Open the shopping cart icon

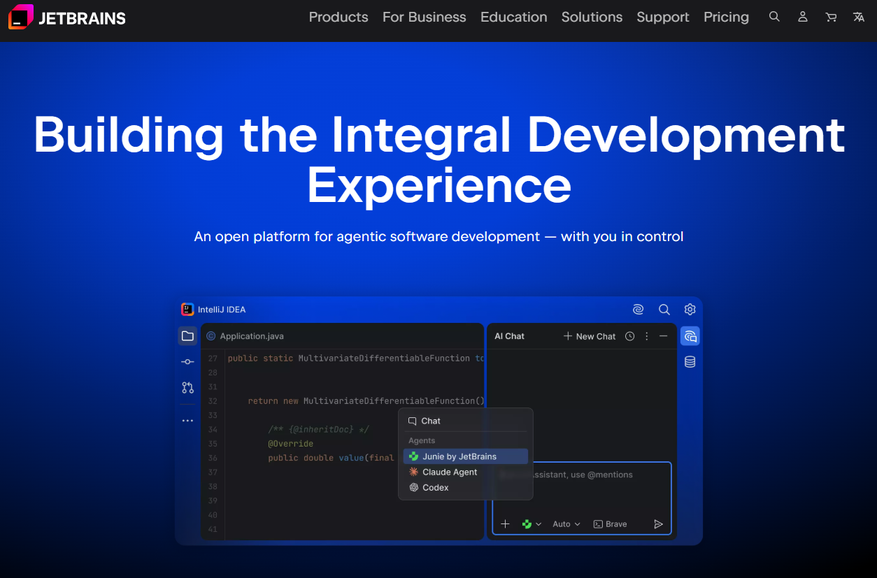[x=831, y=17]
